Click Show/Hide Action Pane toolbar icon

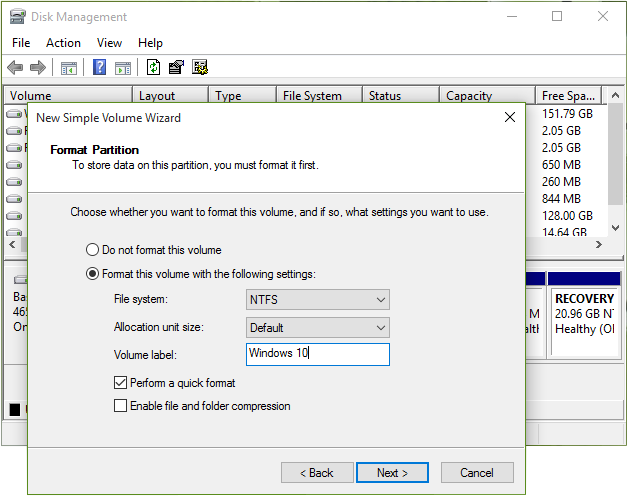123,68
